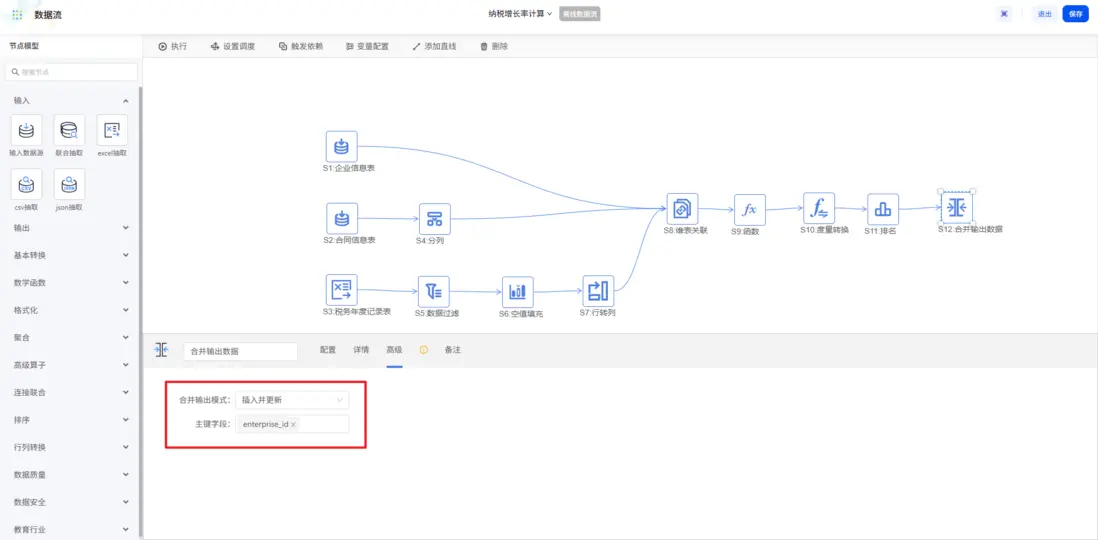Select the S11:排名 node
The width and height of the screenshot is (1098, 540).
pyautogui.click(x=882, y=210)
